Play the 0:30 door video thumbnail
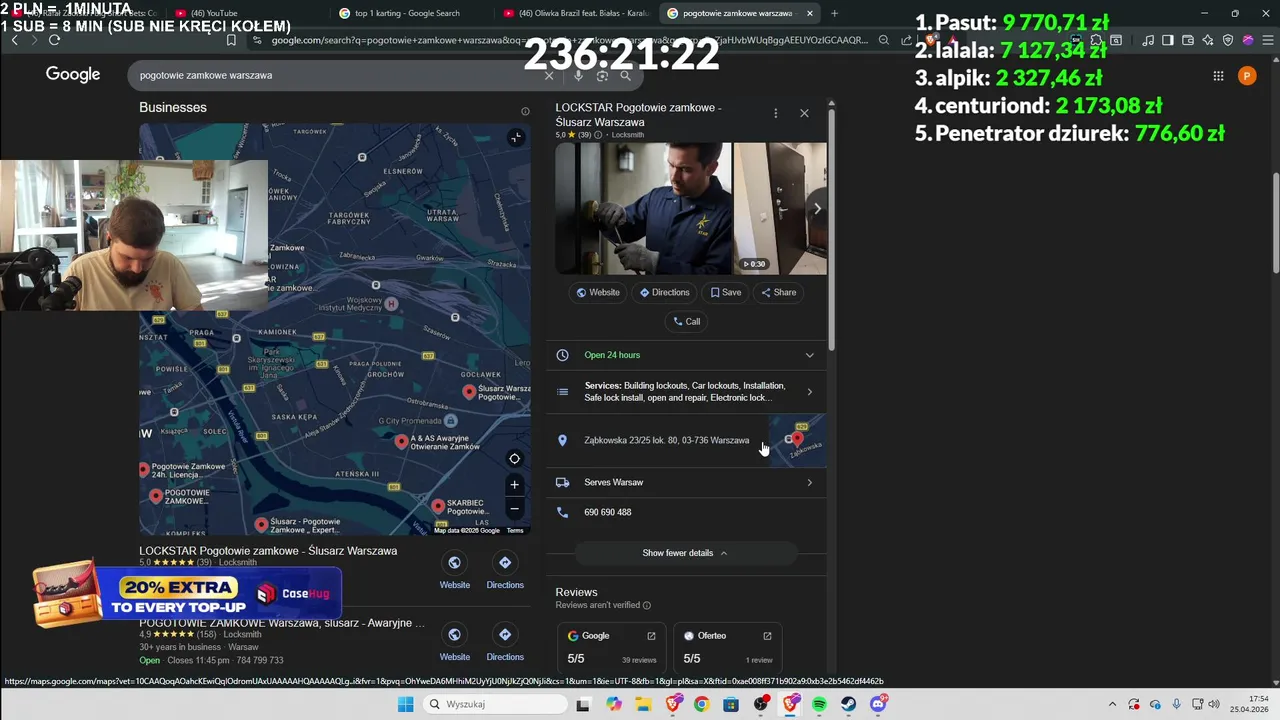The width and height of the screenshot is (1280, 720). [780, 208]
